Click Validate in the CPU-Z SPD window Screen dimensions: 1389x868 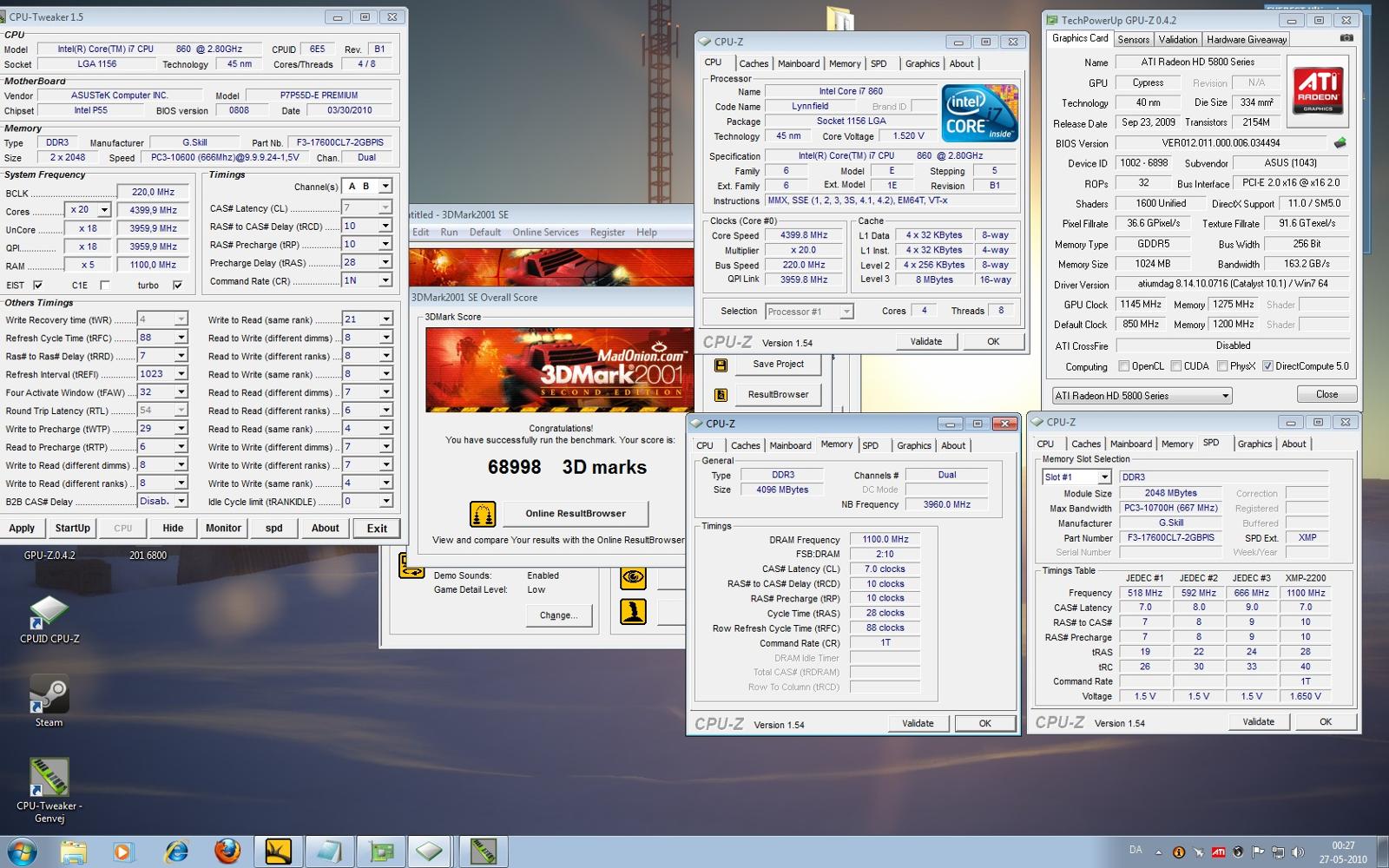[1258, 721]
